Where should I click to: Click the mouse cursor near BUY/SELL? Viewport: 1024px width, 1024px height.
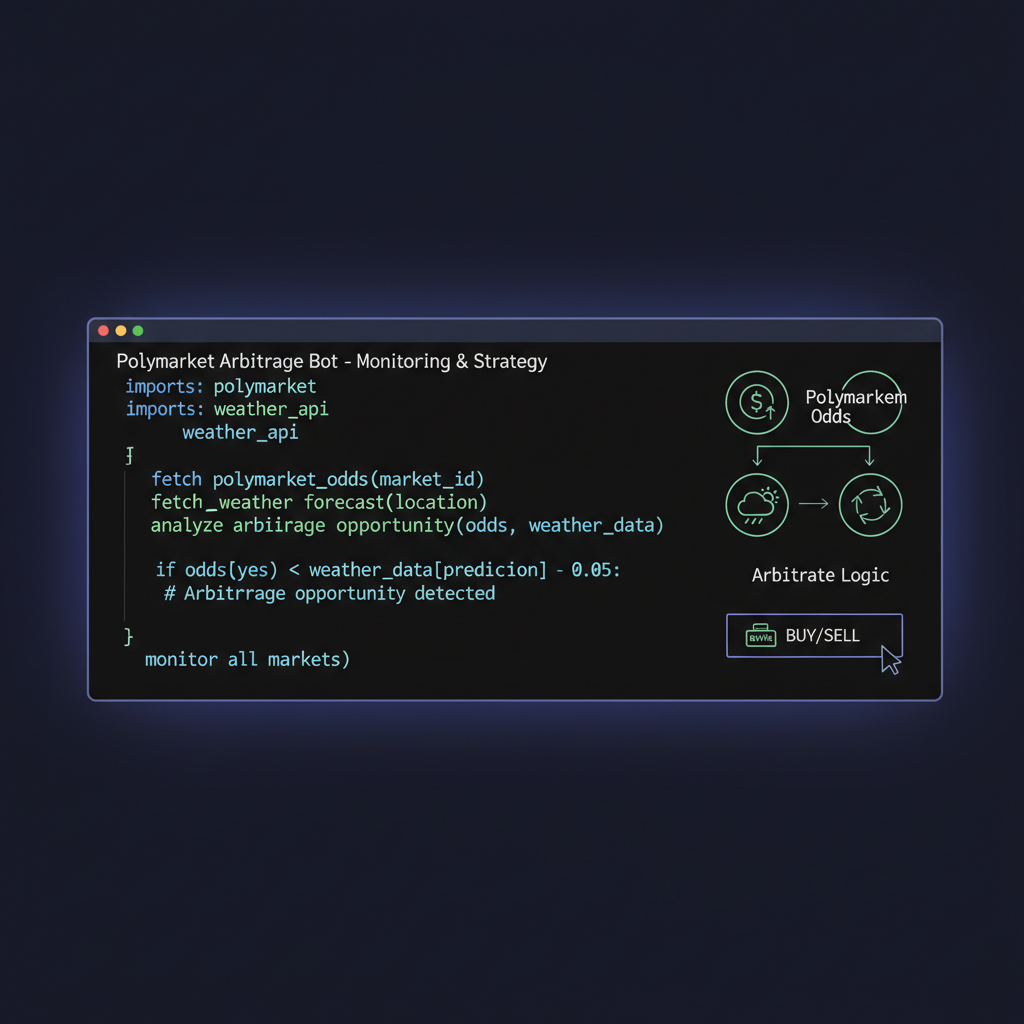(890, 659)
